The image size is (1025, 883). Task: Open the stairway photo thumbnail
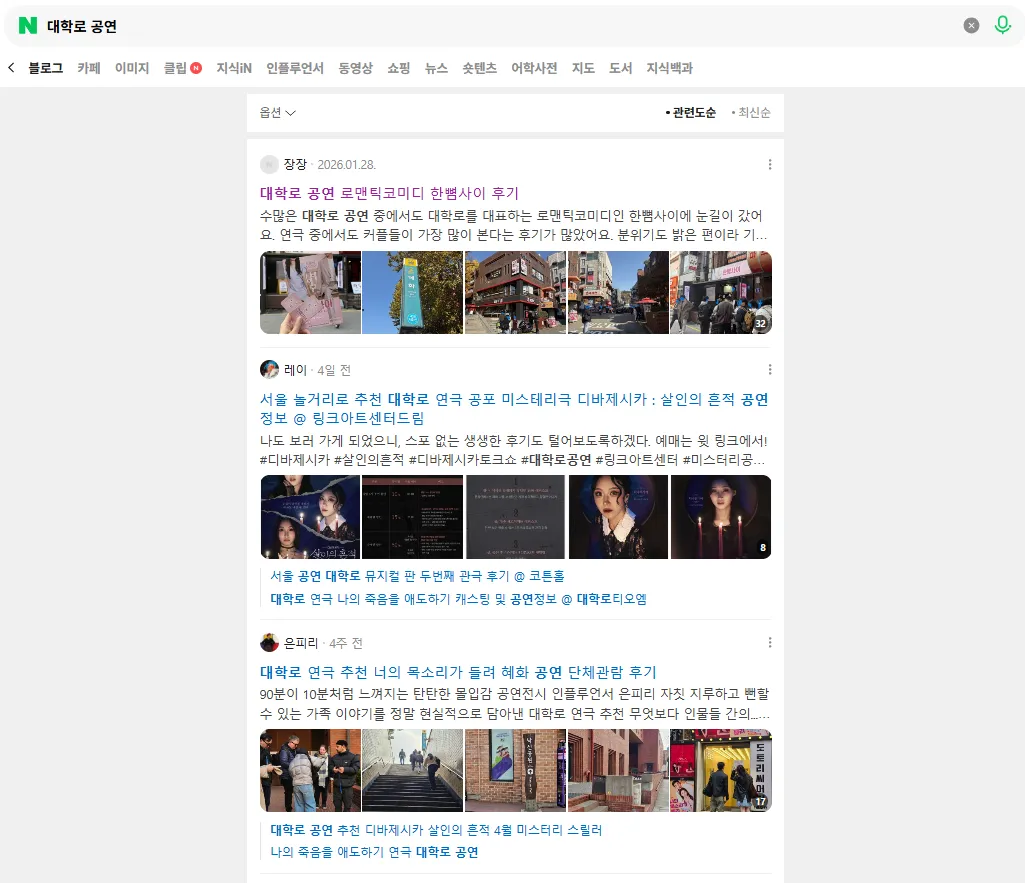(x=412, y=771)
